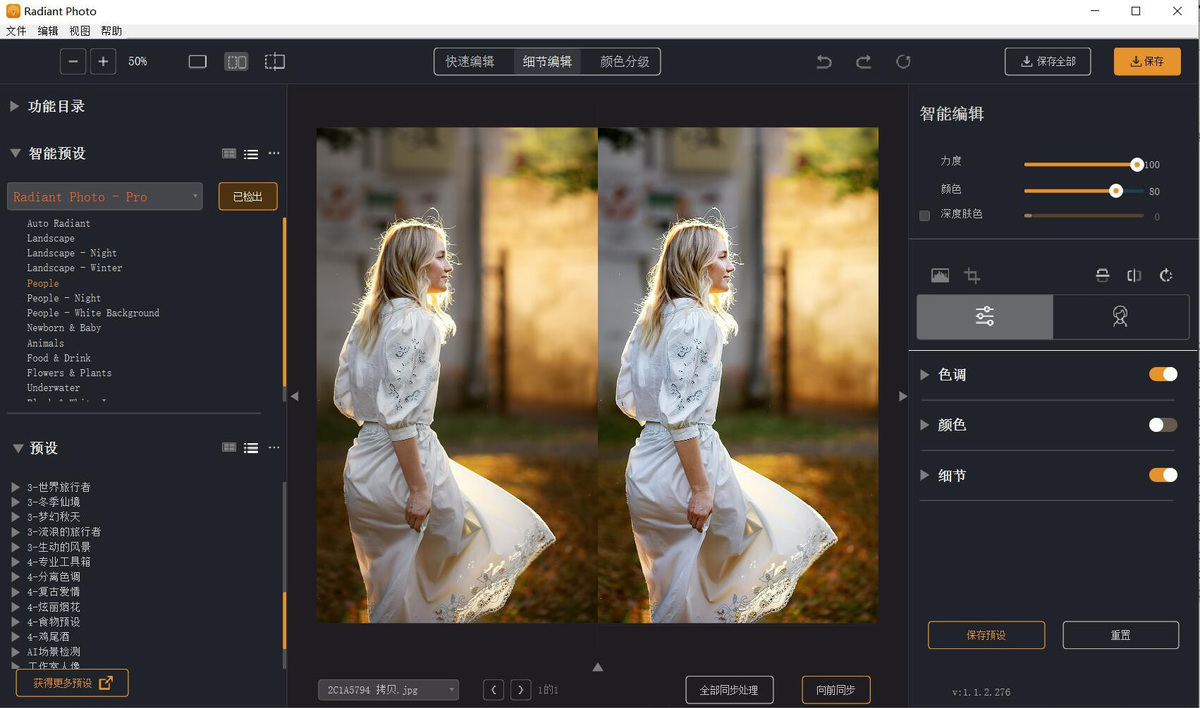Screen dimensions: 1200x708
Task: Switch the 预设 panel to grid view
Action: (229, 448)
